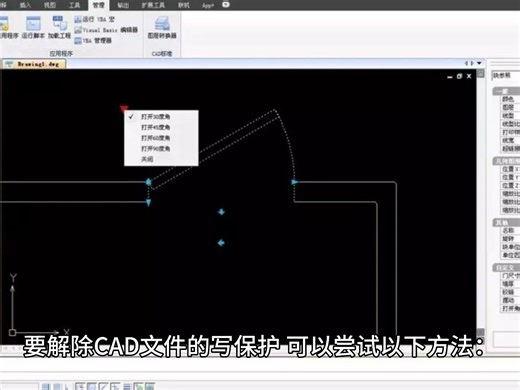
Task: Click the icon right of the App+ tab
Action: point(226,5)
